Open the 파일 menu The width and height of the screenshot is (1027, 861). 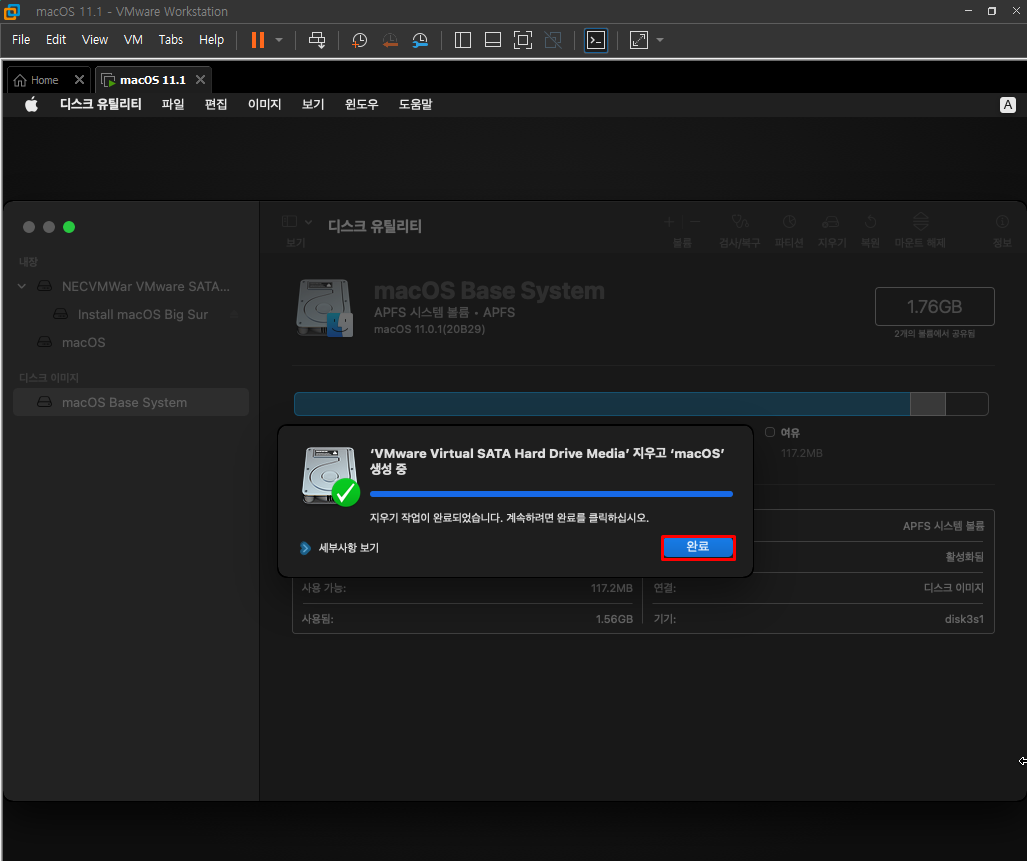pyautogui.click(x=173, y=105)
